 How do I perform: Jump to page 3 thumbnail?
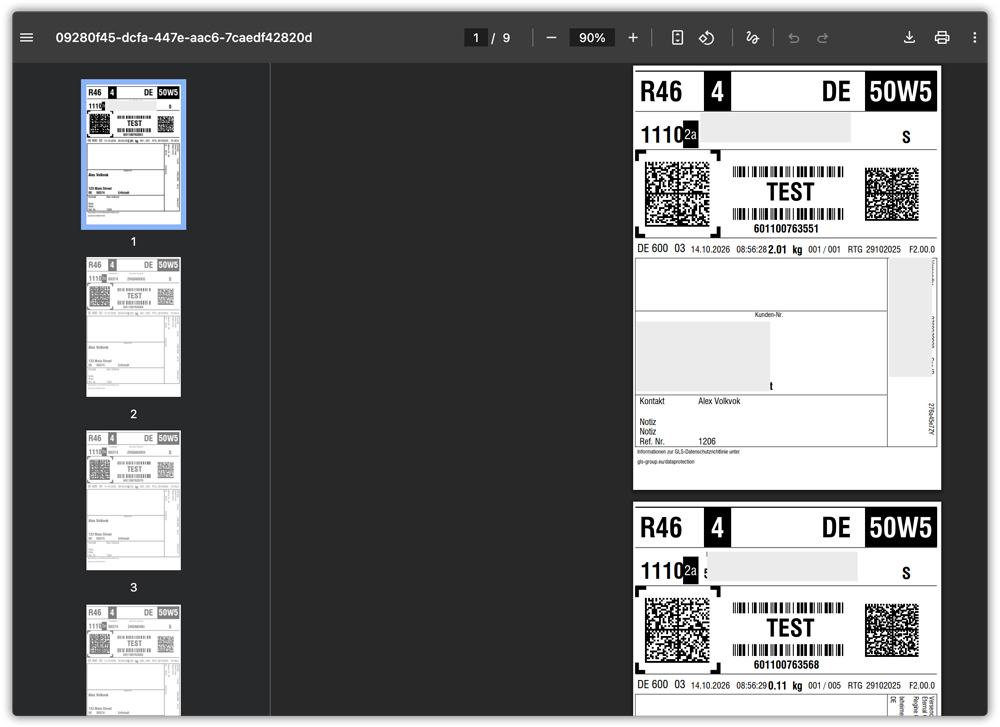pos(133,500)
